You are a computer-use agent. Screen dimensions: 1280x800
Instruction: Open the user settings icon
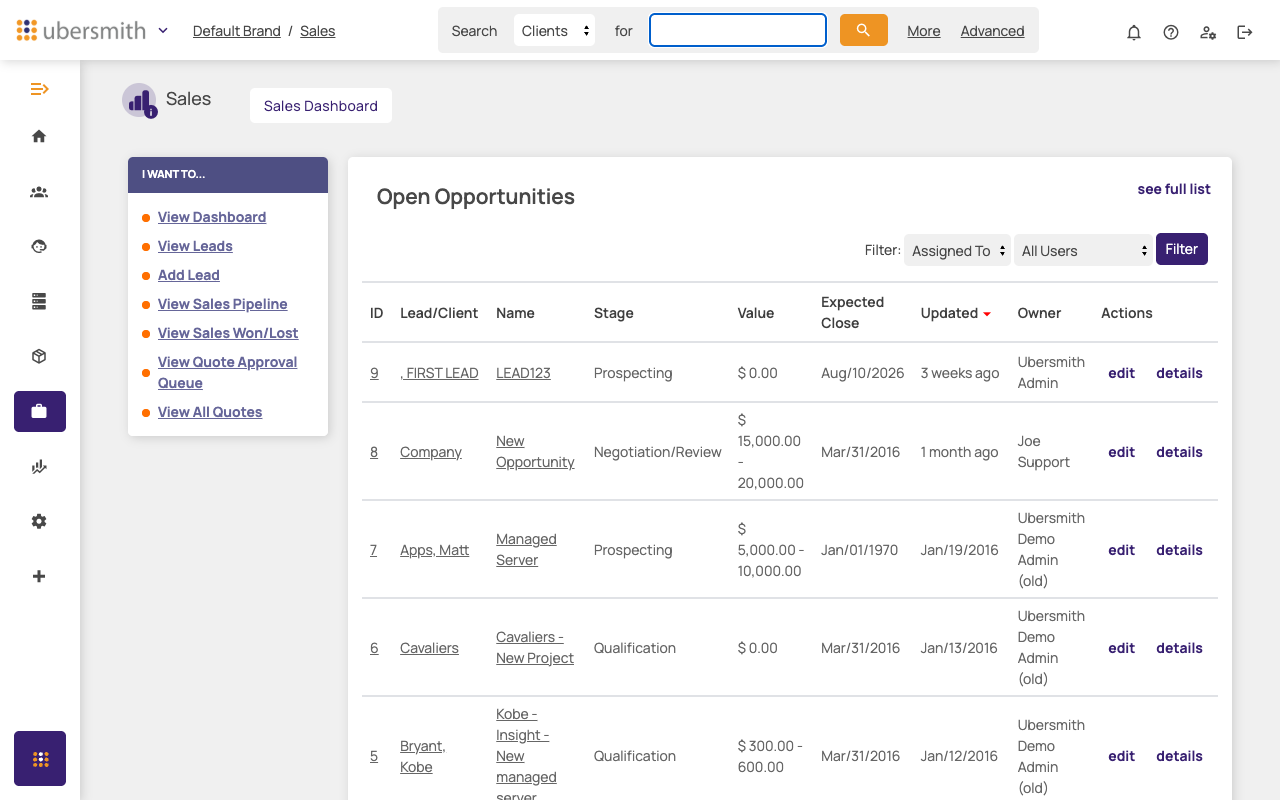click(1208, 32)
